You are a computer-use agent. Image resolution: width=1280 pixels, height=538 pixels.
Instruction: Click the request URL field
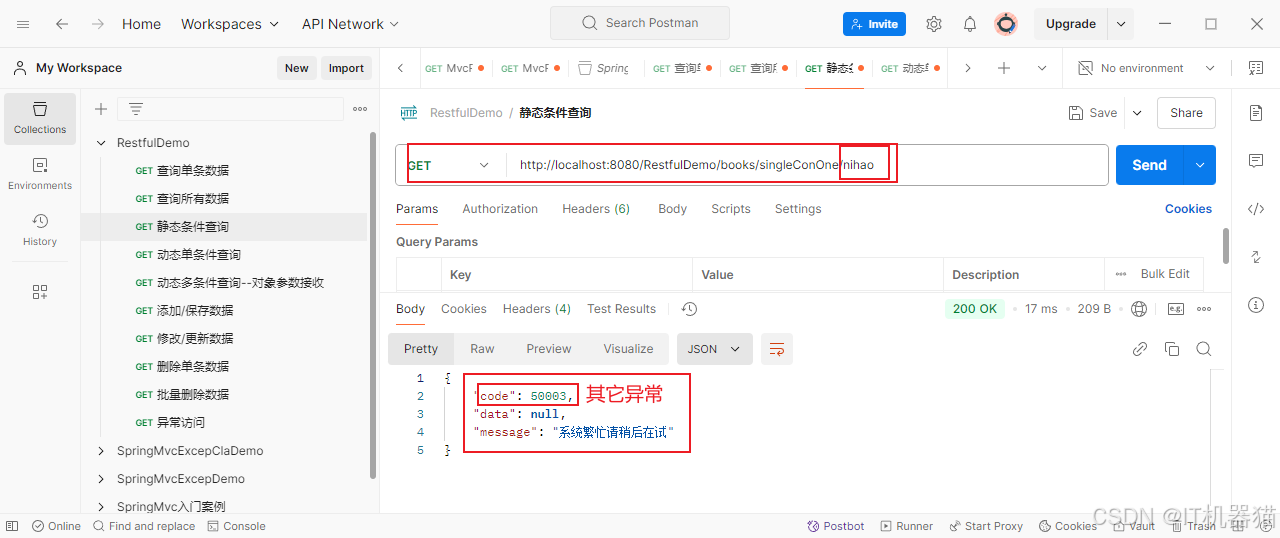[808, 165]
